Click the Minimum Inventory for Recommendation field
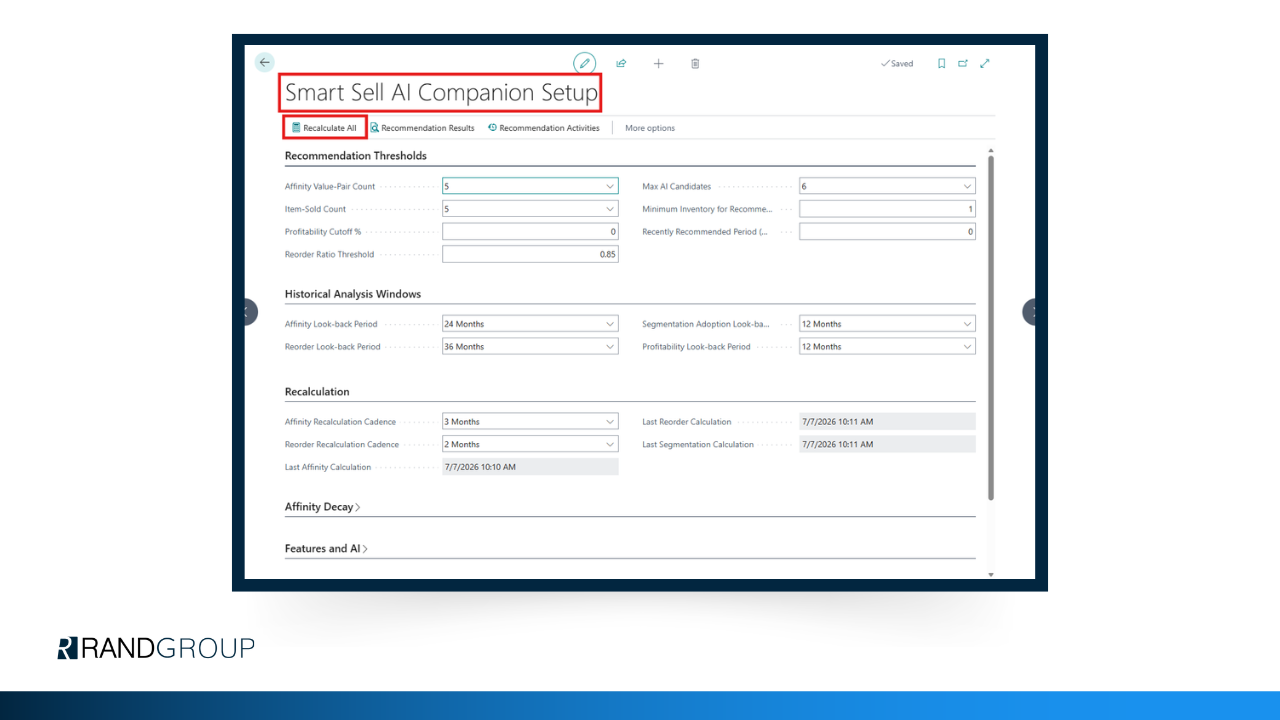The image size is (1280, 720). [x=887, y=209]
